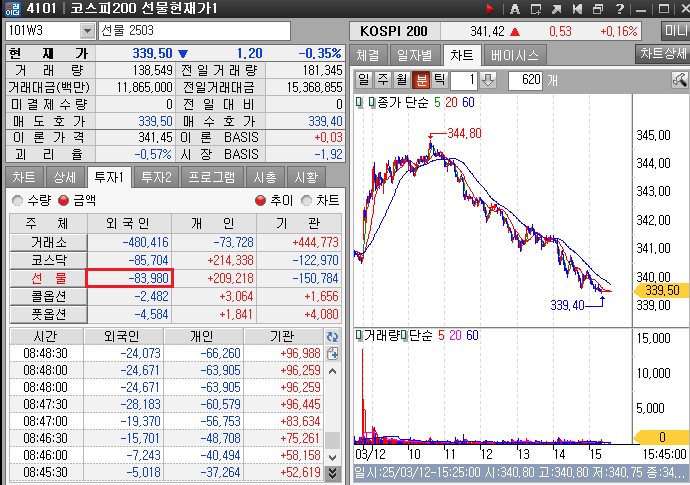Click the plus icon beside the 08:48:30 row
The image size is (690, 485).
[333, 353]
